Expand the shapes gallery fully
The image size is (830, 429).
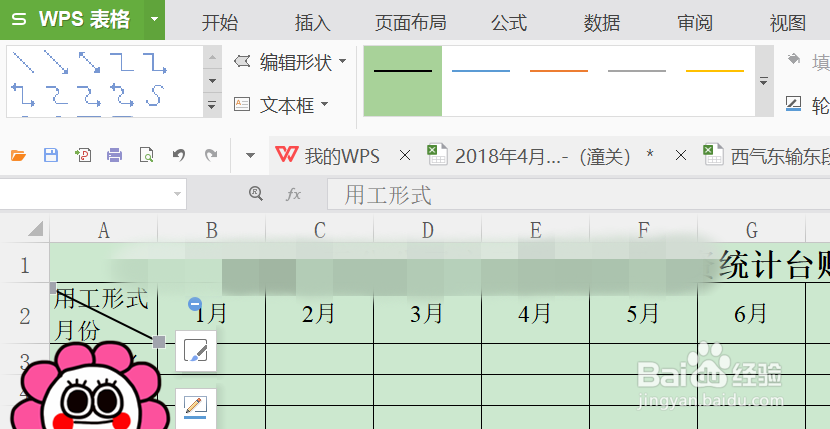pos(212,105)
